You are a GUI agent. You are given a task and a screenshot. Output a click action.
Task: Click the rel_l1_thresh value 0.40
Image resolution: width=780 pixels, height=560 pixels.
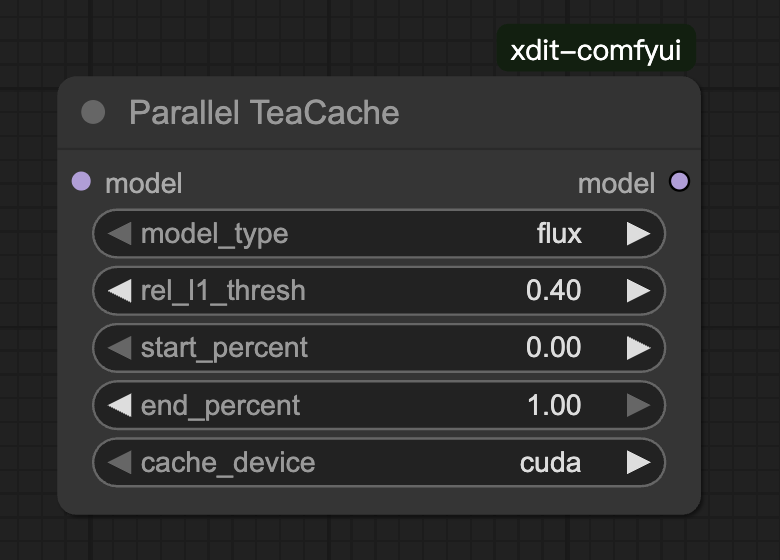pos(553,291)
